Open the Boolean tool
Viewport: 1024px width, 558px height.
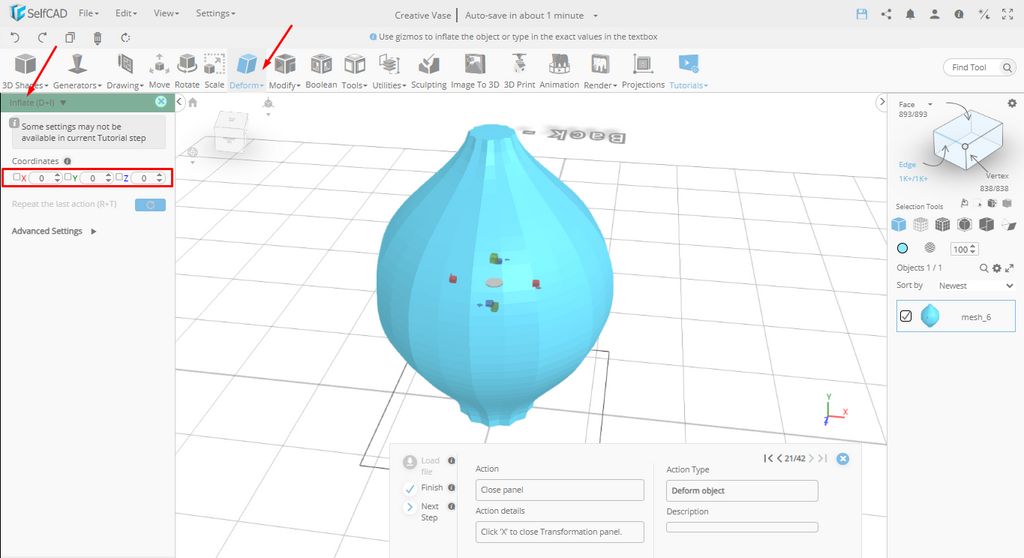coord(321,71)
